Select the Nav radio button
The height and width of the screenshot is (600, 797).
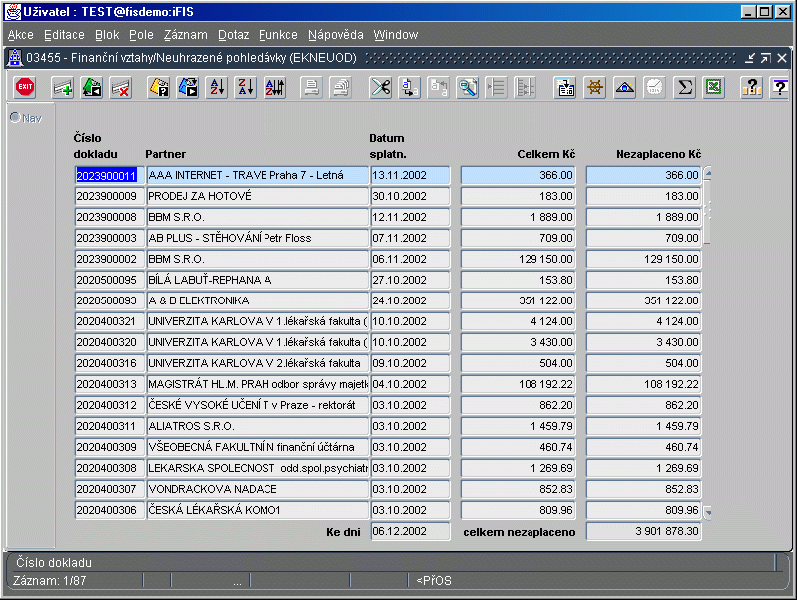[15, 117]
